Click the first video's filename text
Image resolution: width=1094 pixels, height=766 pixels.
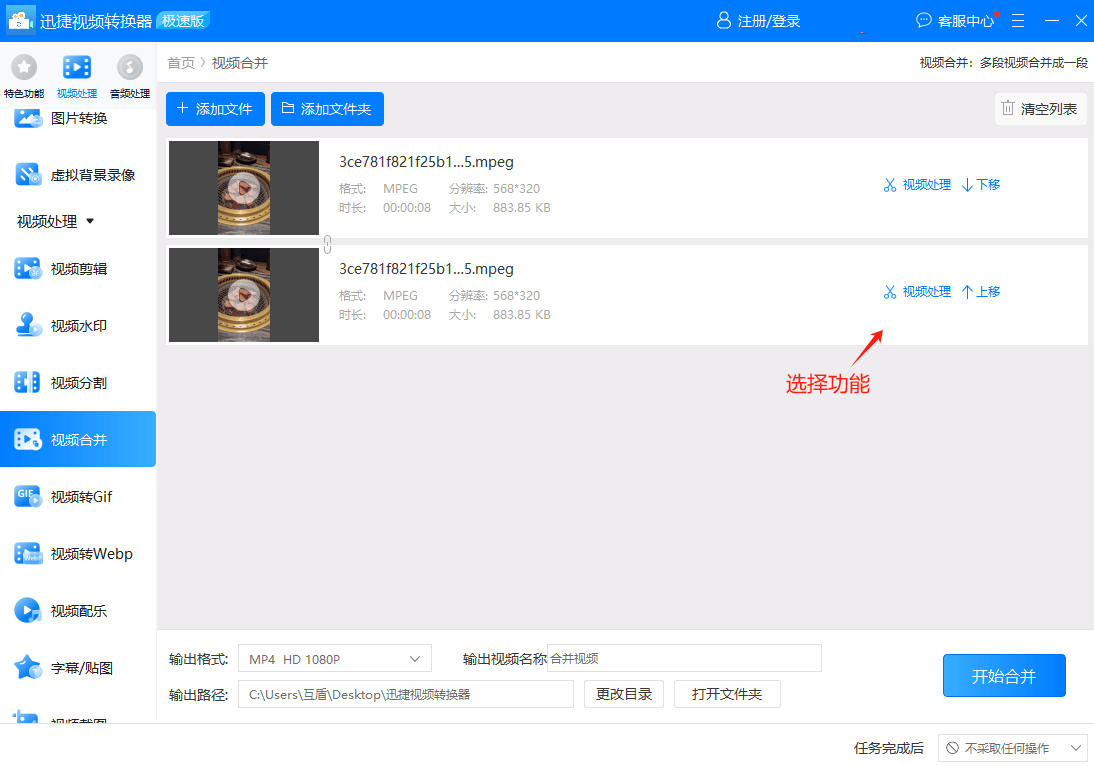pyautogui.click(x=426, y=162)
